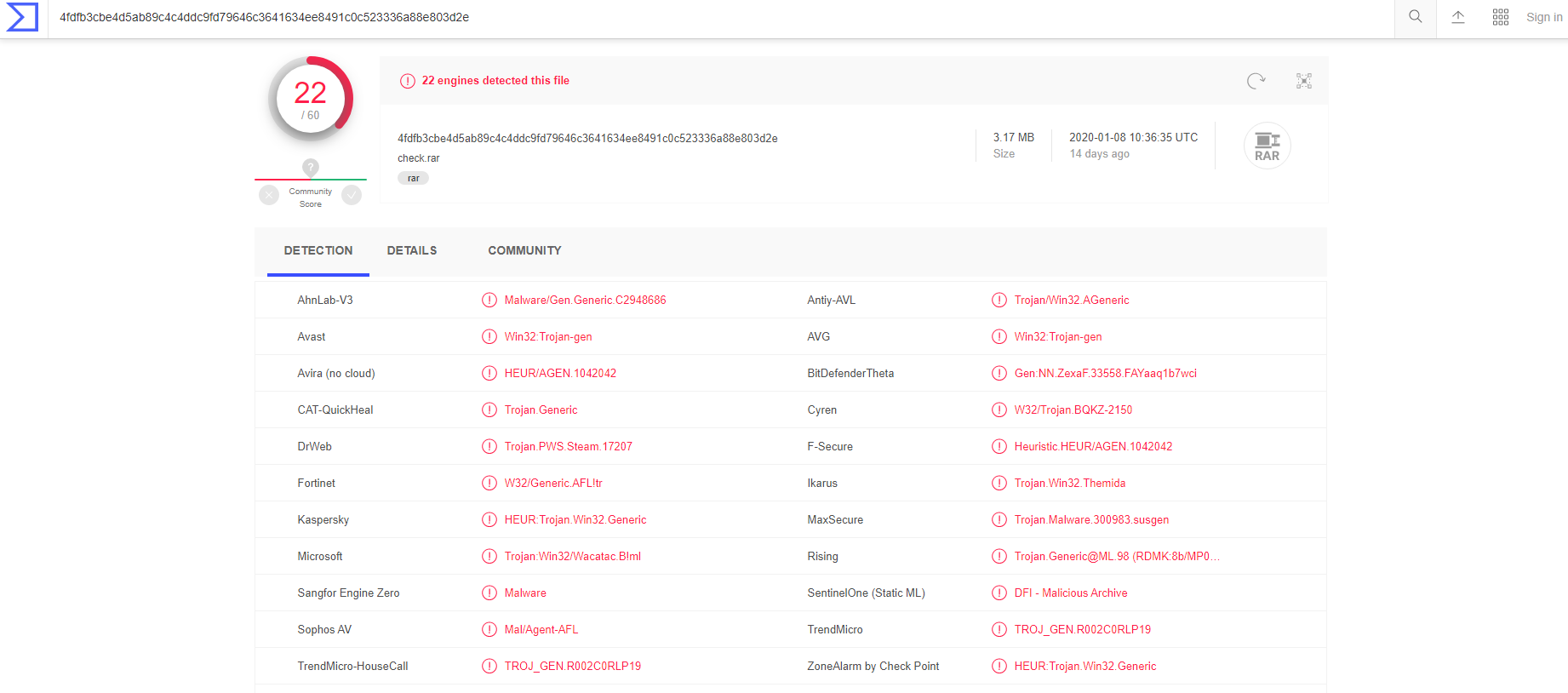Vote harmless with the checkmark button

(x=352, y=196)
